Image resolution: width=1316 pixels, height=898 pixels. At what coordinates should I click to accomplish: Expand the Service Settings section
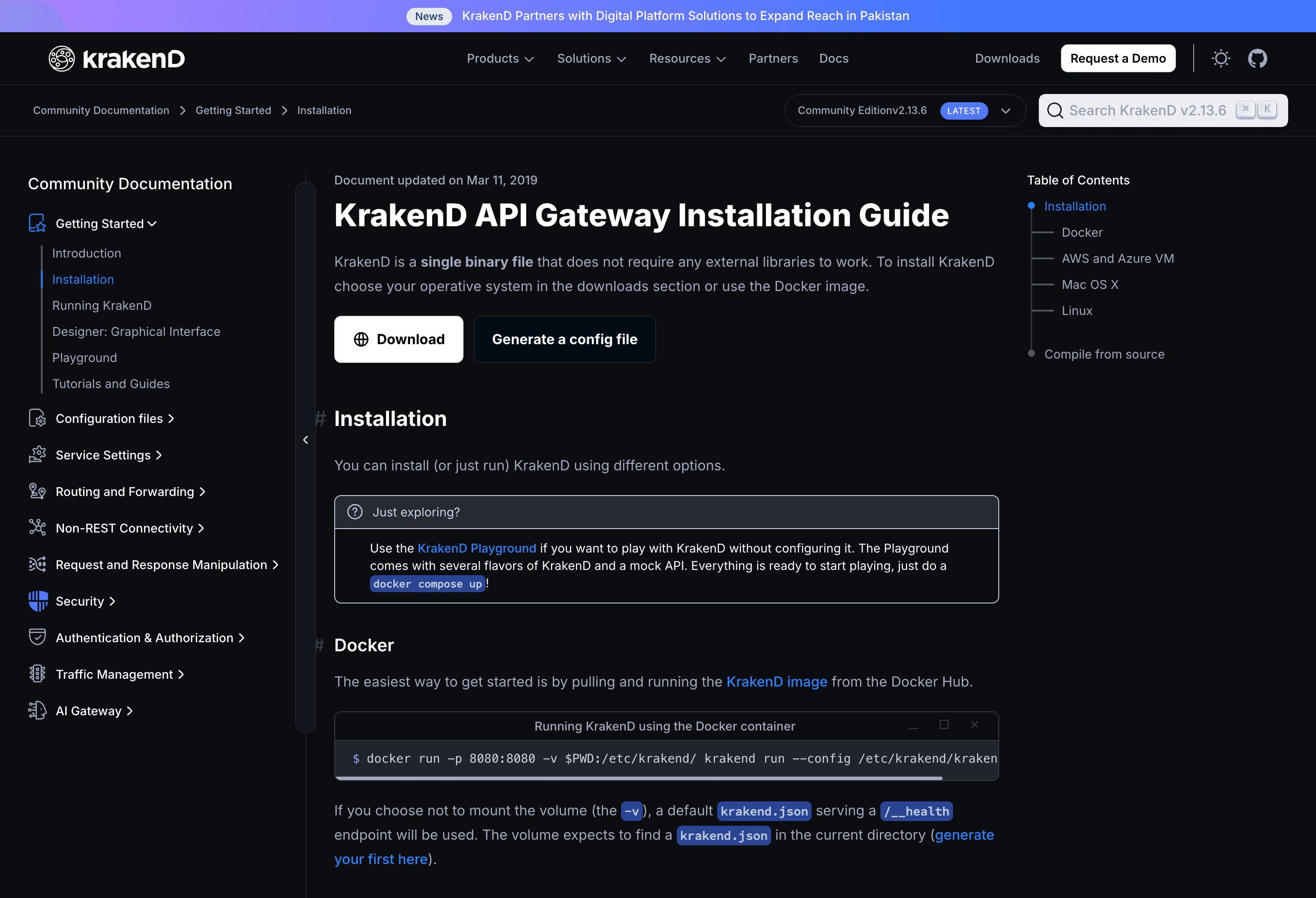[109, 455]
